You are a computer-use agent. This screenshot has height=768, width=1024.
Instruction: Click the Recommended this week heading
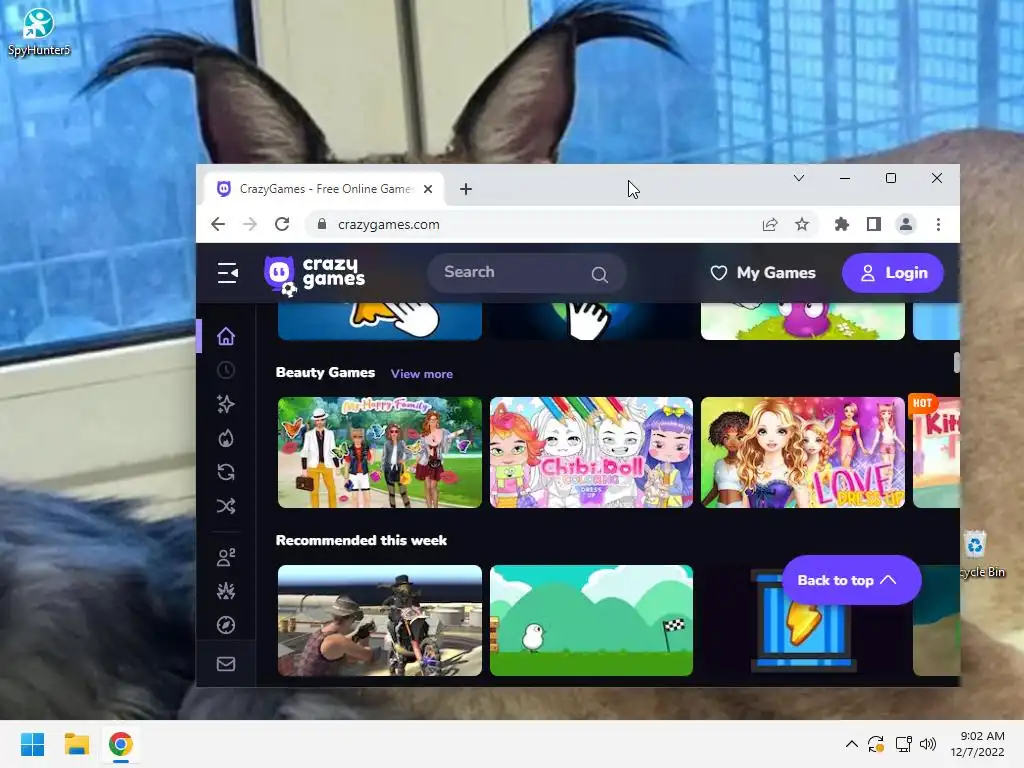pos(361,540)
